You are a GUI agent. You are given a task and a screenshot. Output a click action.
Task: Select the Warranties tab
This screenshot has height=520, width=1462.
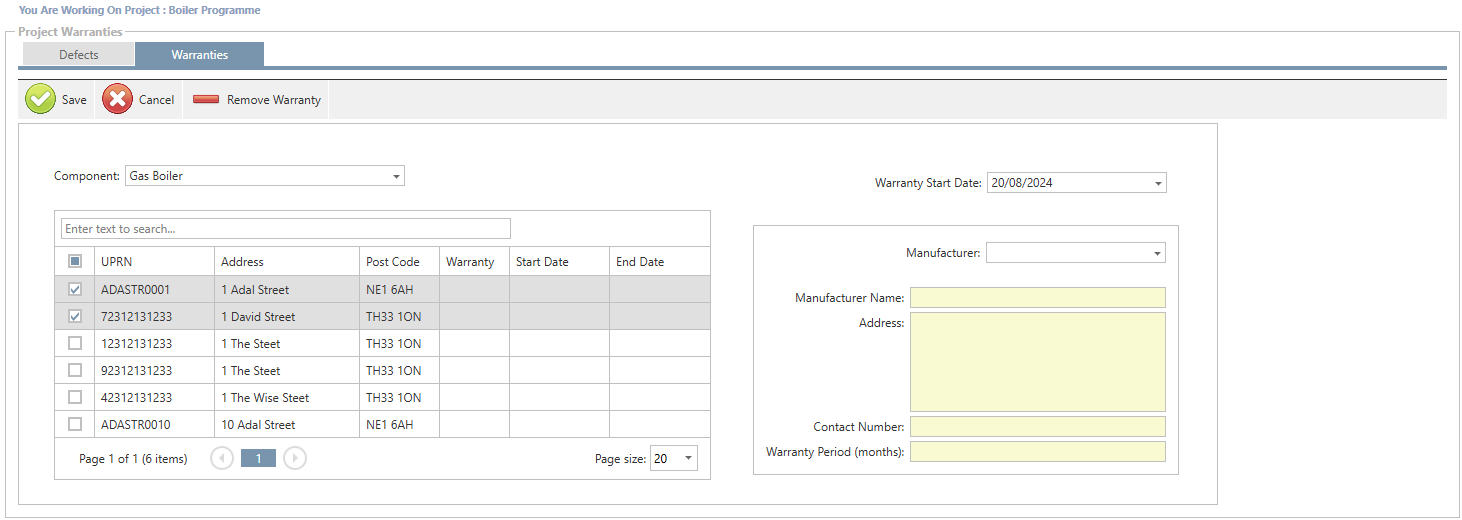pos(200,55)
